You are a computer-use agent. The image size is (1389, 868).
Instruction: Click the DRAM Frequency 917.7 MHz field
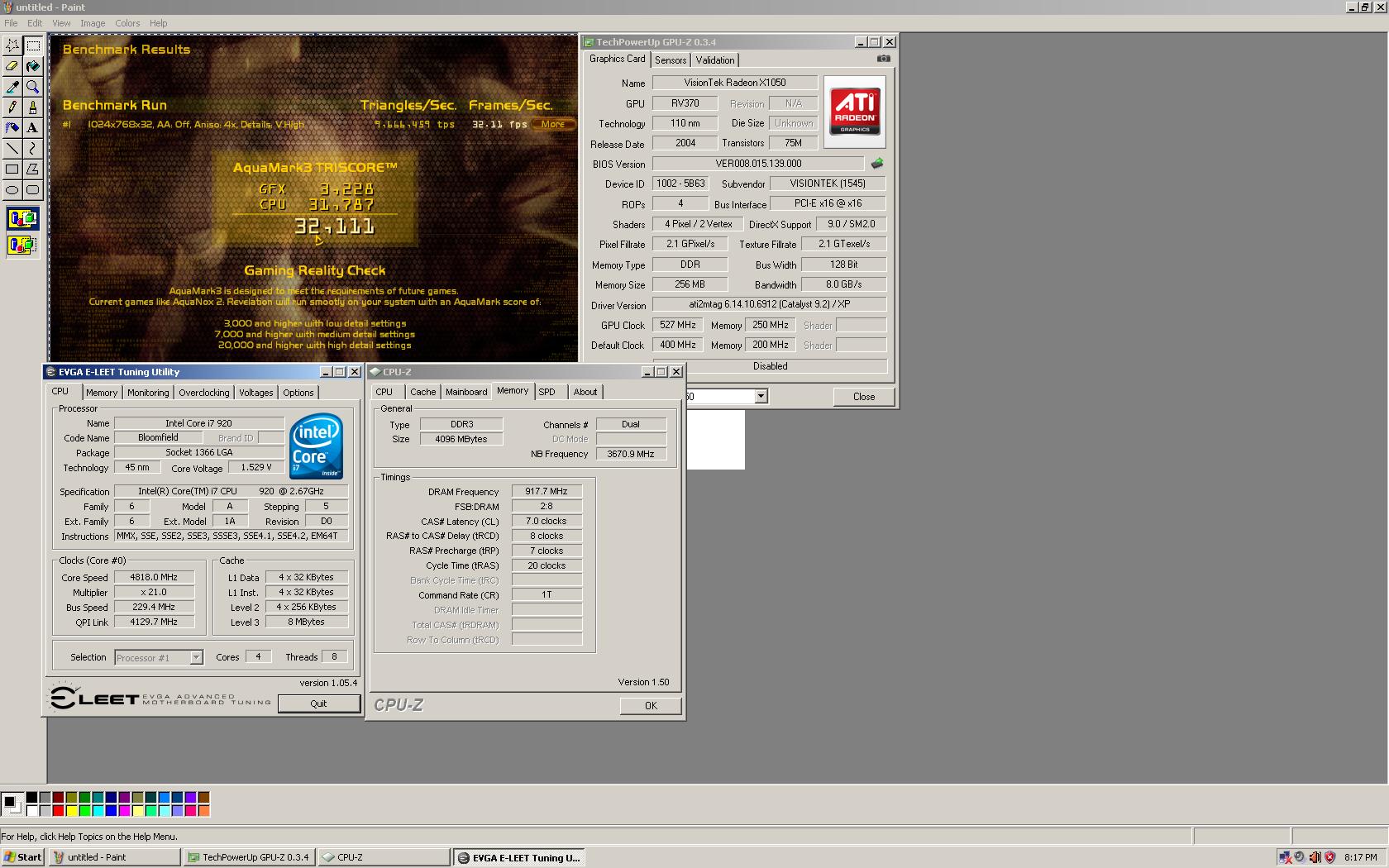547,491
